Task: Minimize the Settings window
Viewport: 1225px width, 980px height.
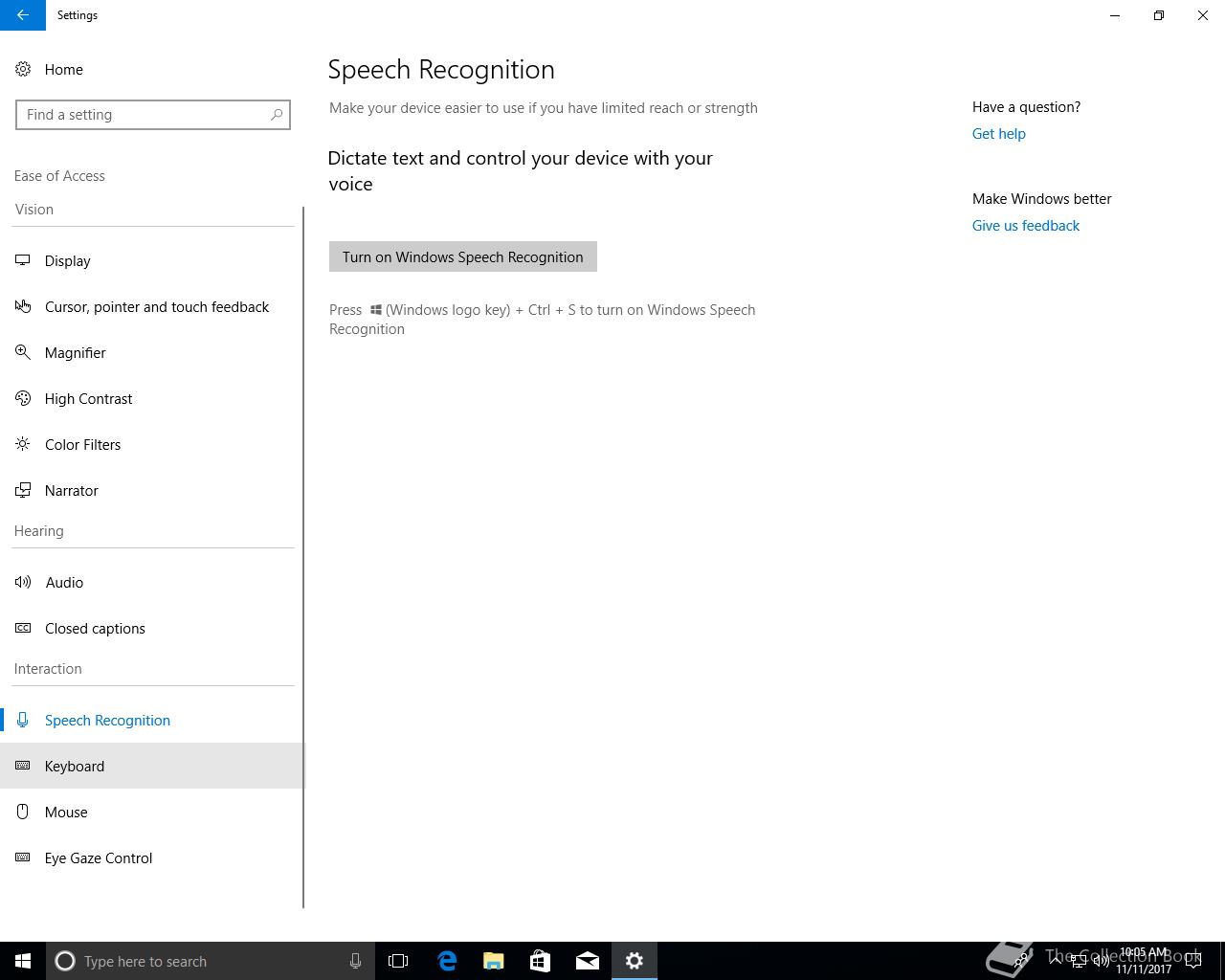Action: tap(1115, 15)
